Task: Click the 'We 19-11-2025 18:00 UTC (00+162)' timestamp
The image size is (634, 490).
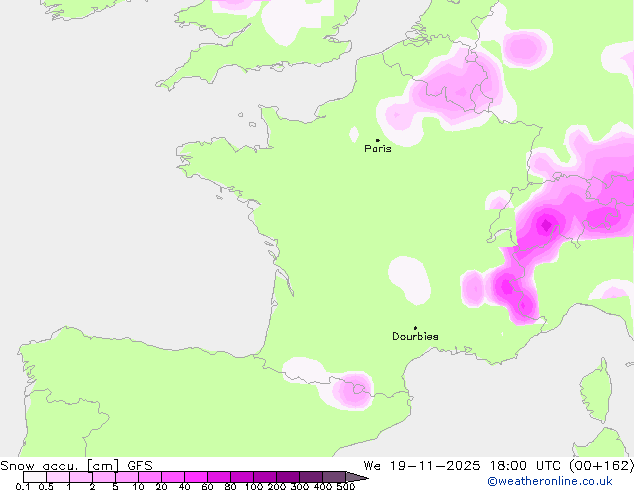Action: click(499, 466)
